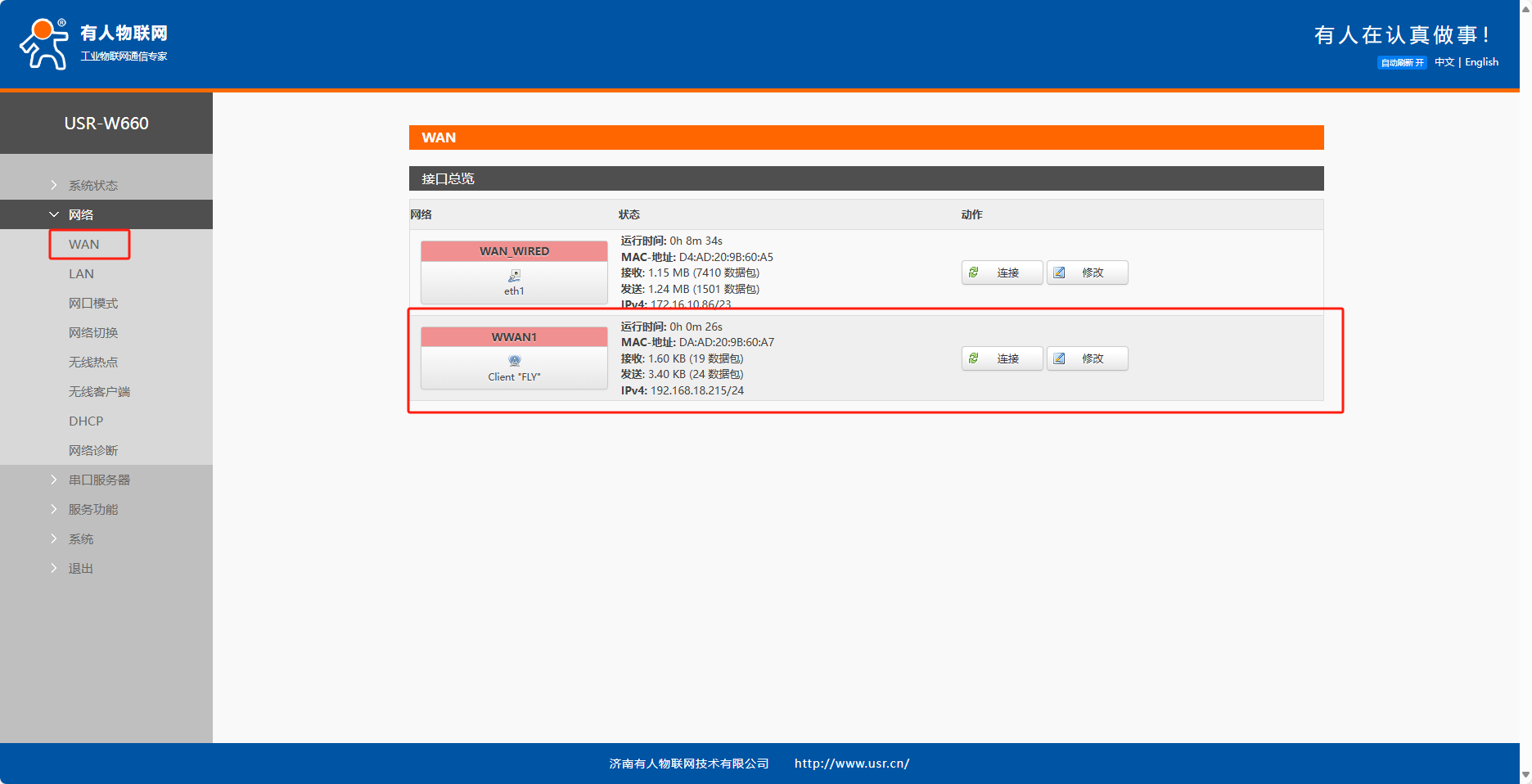Open the 网口模式 submenu item

pos(93,304)
